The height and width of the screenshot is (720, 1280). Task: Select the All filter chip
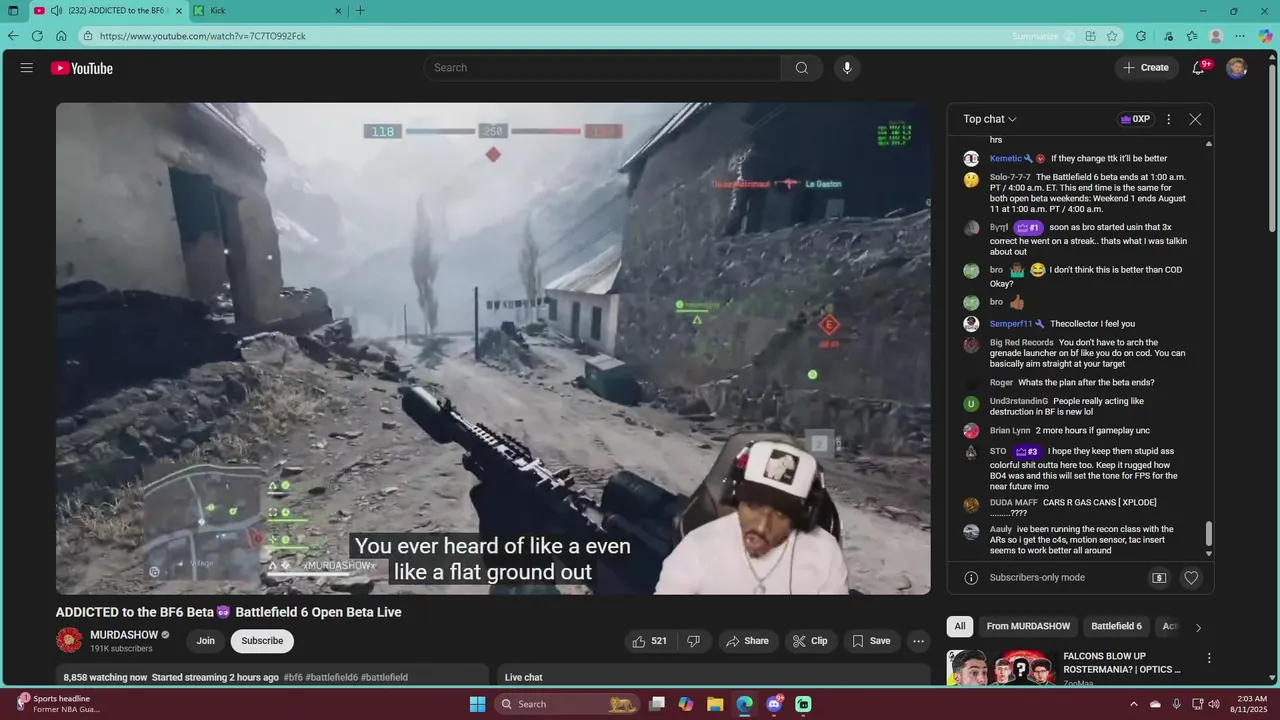tap(960, 626)
